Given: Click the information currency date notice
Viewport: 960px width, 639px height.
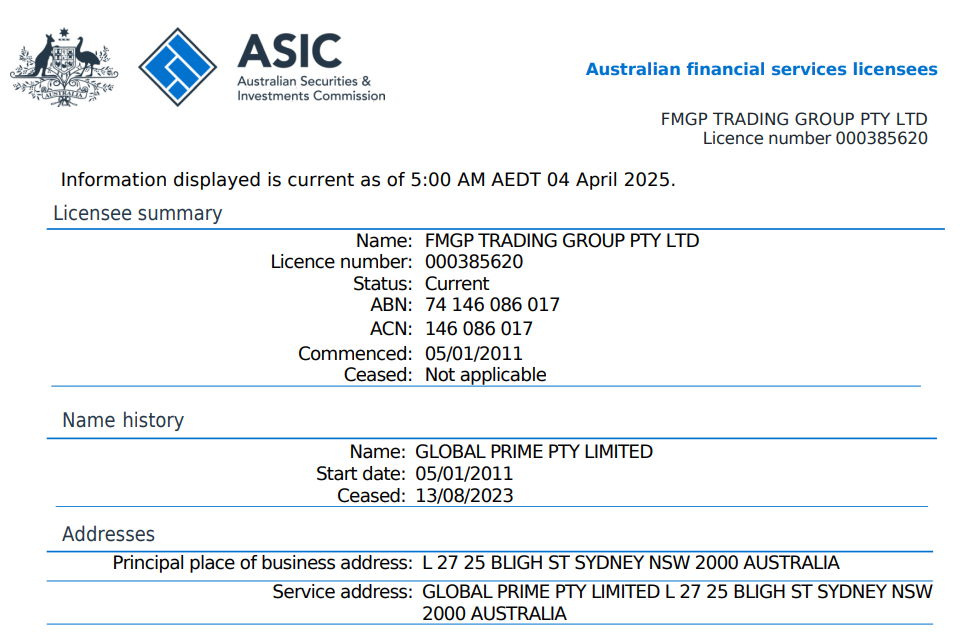Looking at the screenshot, I should coord(368,180).
